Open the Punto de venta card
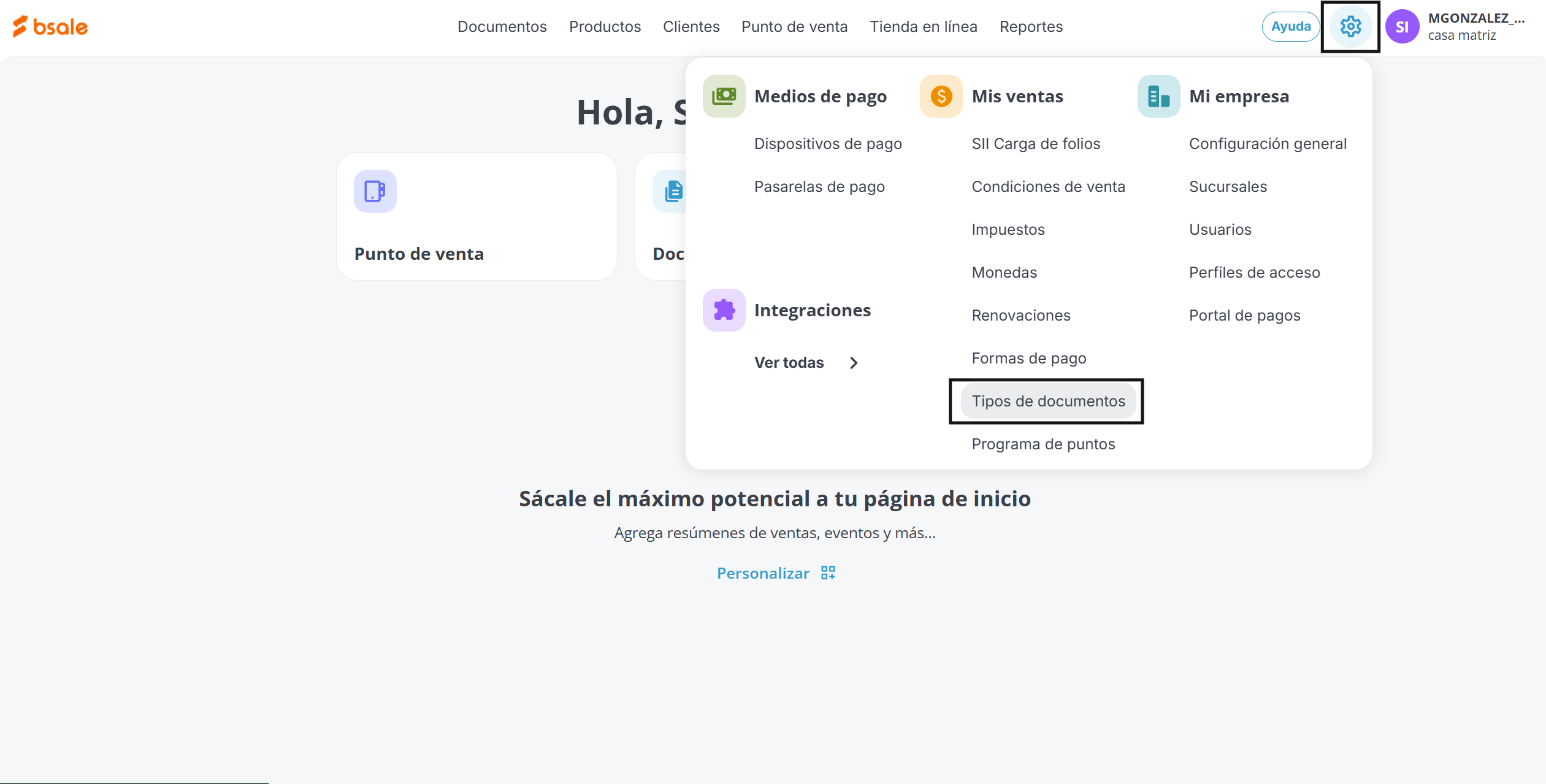This screenshot has height=784, width=1546. coord(476,216)
